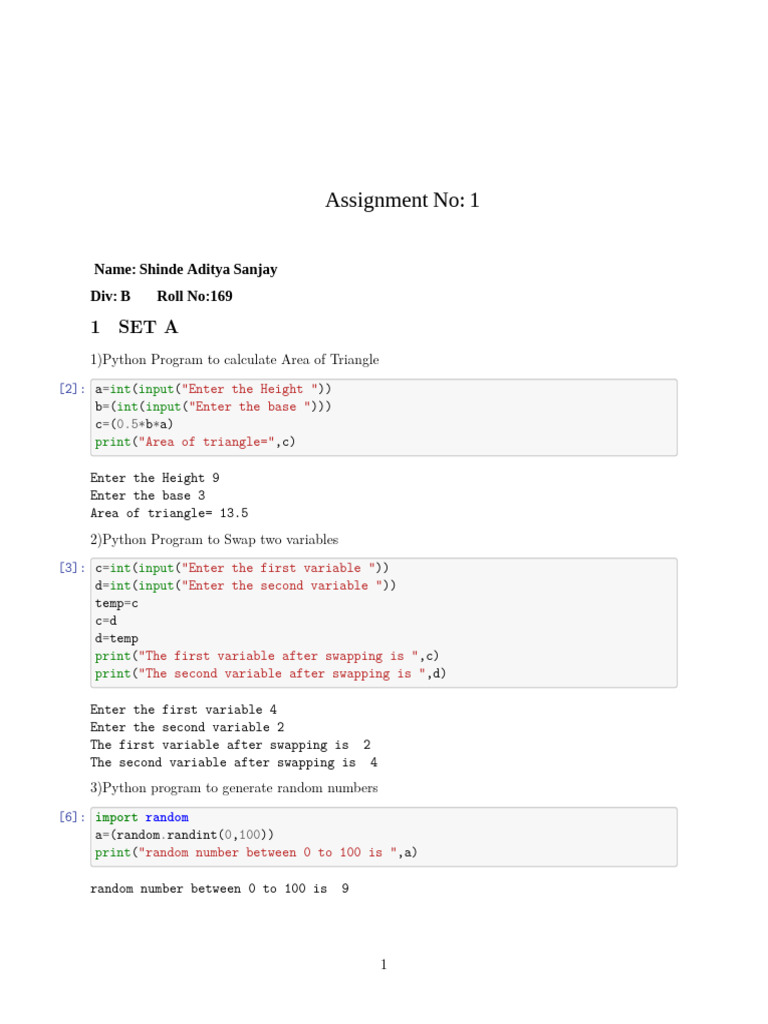Click the code line 'import random'

point(142,818)
